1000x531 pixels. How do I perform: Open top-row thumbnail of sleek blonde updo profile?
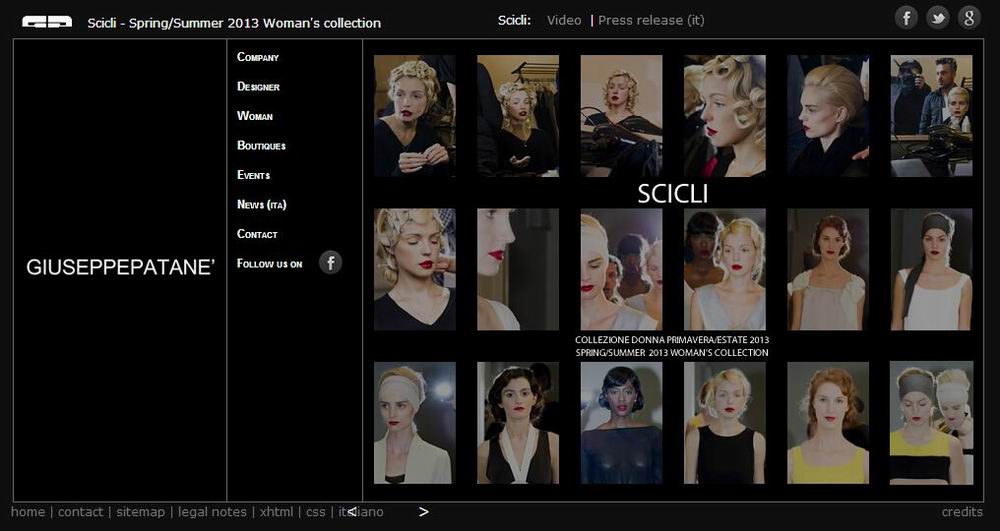828,115
